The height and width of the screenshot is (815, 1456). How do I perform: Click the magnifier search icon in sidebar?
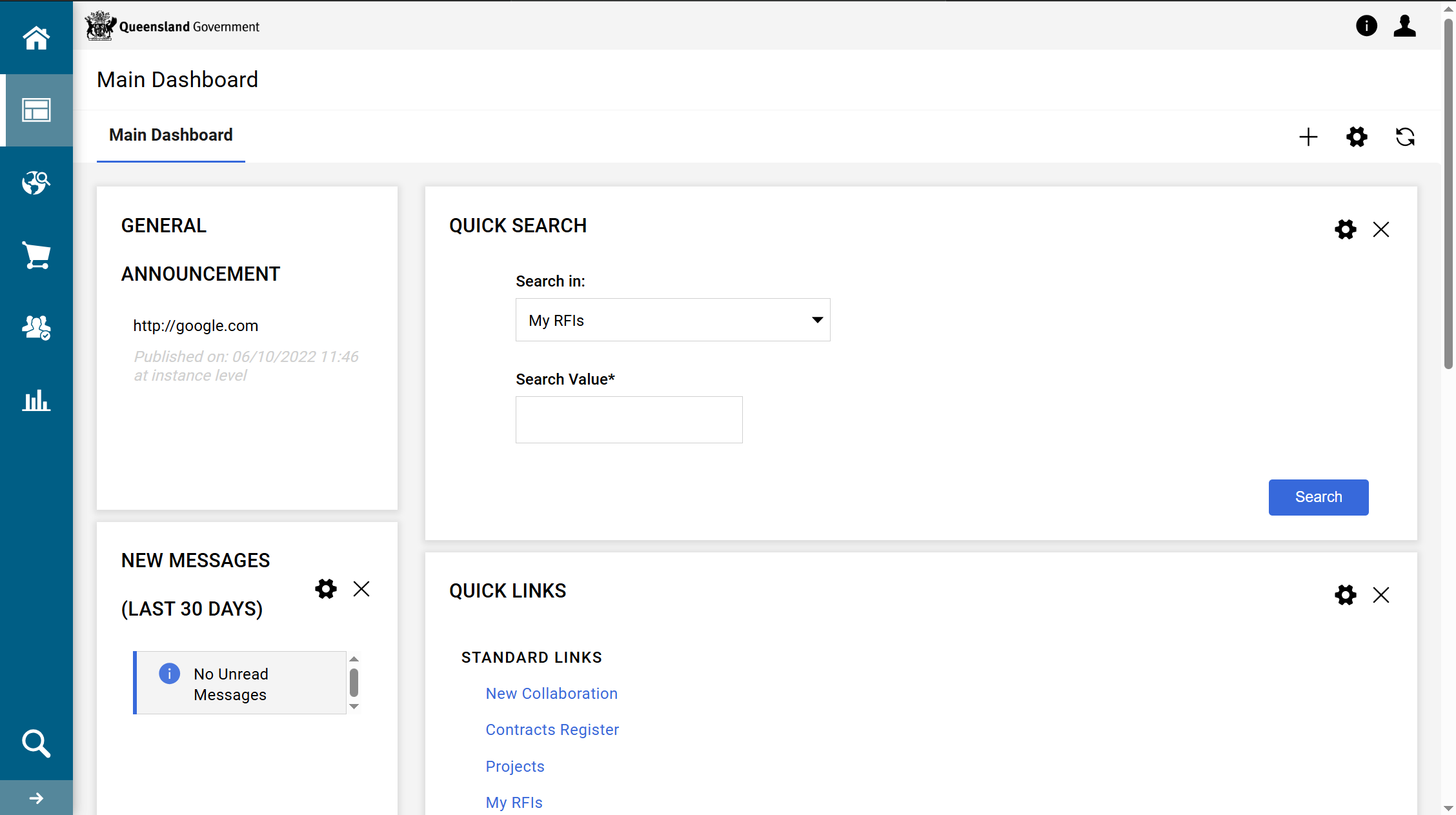(36, 743)
